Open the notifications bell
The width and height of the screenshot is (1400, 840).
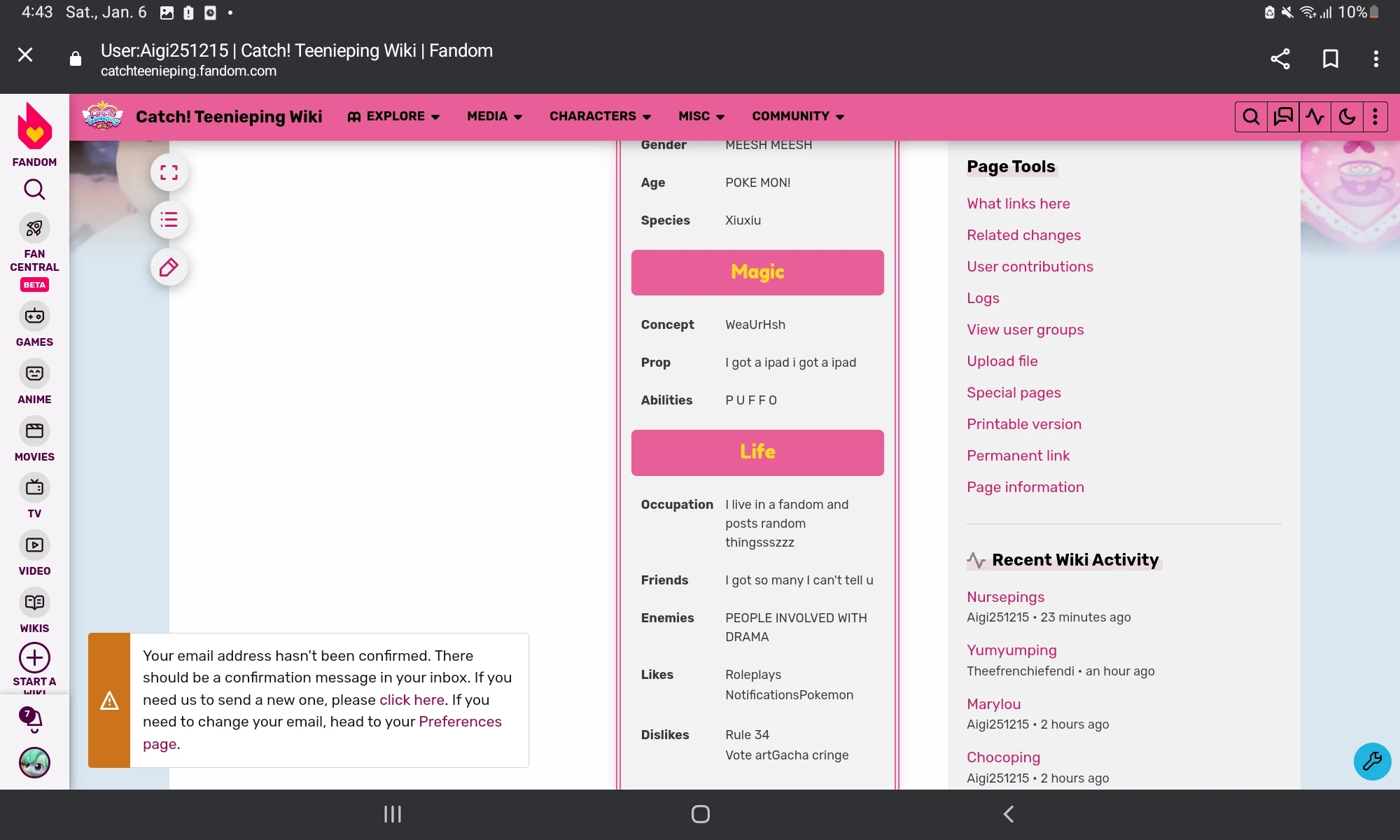32,719
